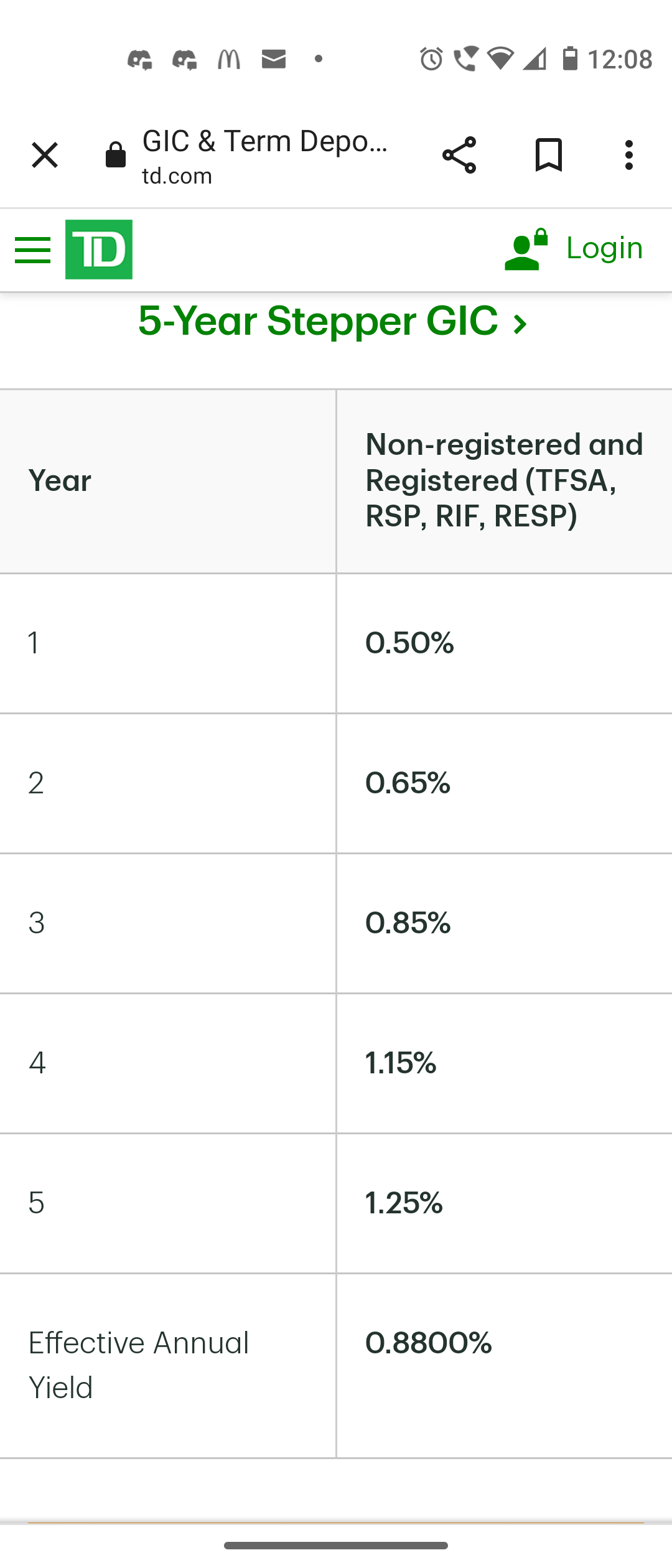Tap the td.com URL text

[x=177, y=176]
